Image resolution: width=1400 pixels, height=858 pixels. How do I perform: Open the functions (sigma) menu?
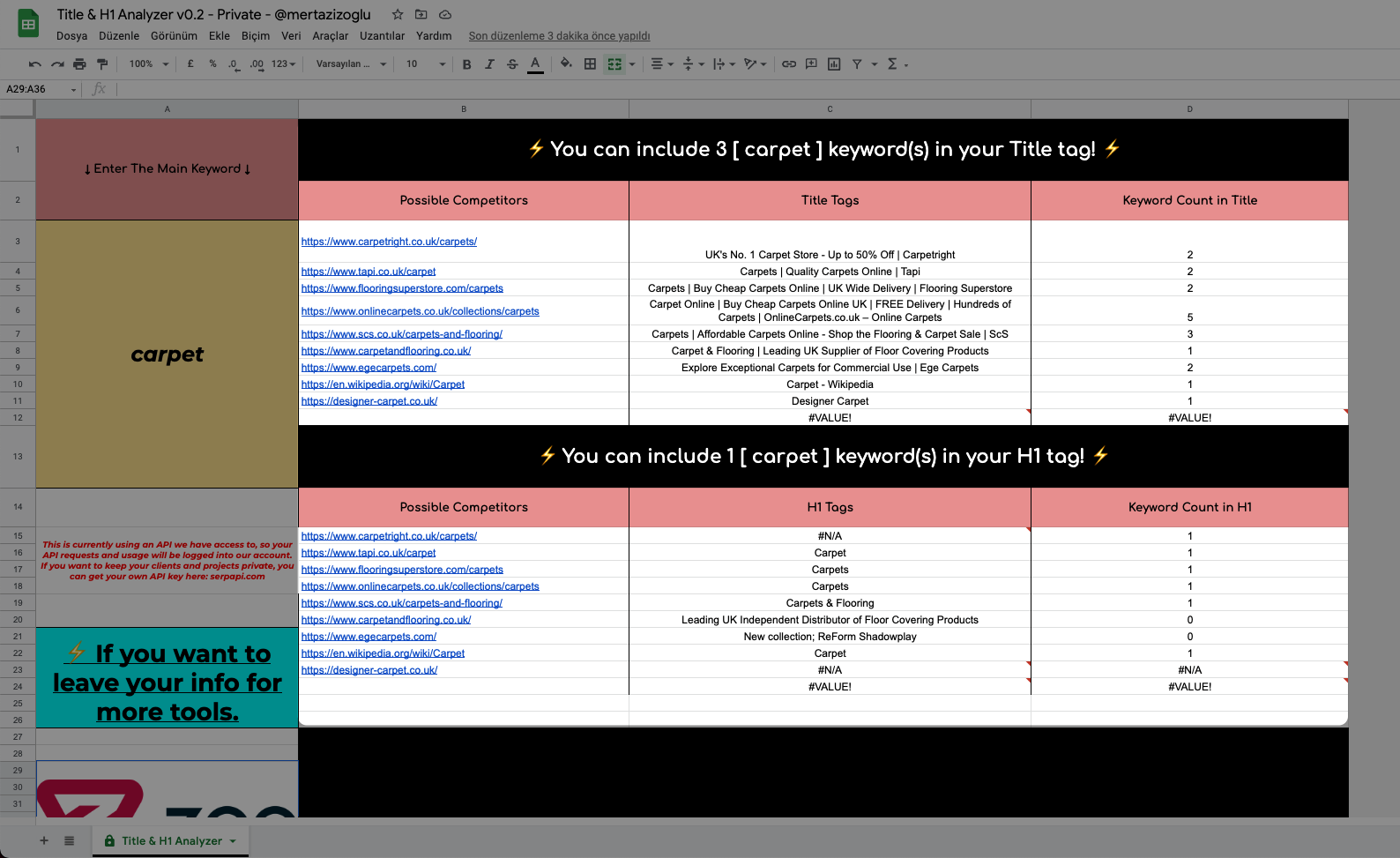[x=897, y=63]
